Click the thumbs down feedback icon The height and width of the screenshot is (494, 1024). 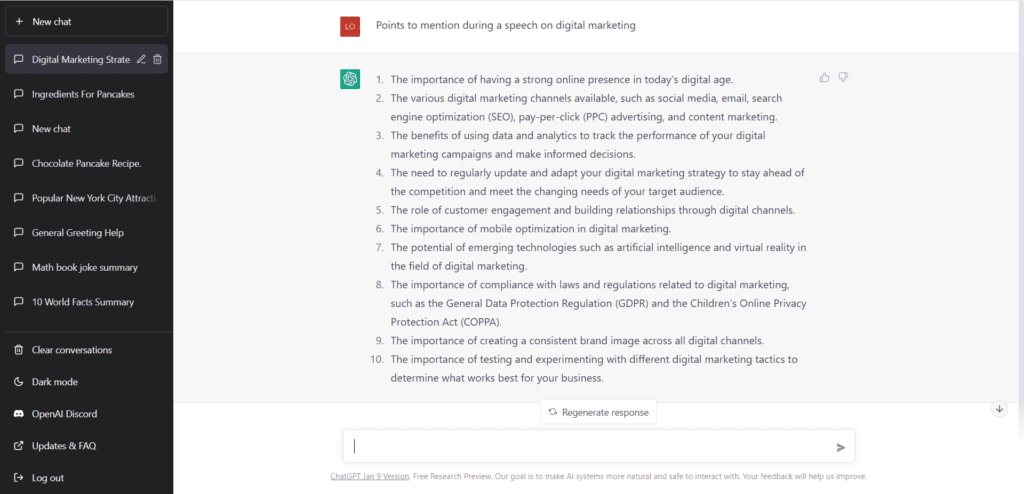point(843,78)
